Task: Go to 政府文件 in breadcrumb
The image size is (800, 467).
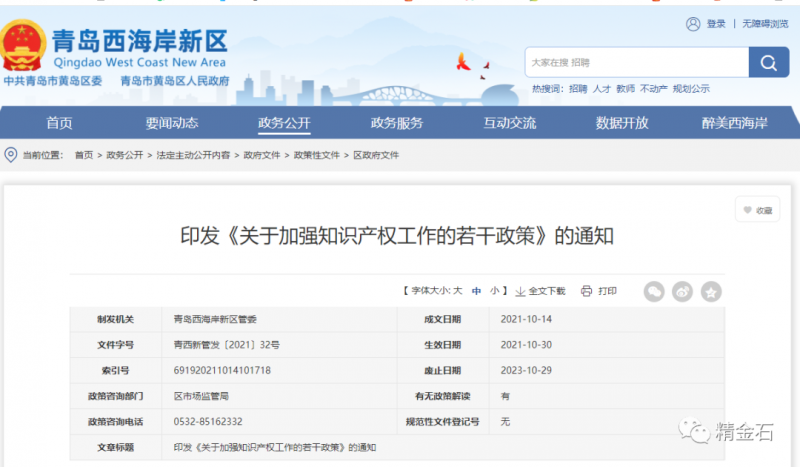Action: [x=262, y=155]
